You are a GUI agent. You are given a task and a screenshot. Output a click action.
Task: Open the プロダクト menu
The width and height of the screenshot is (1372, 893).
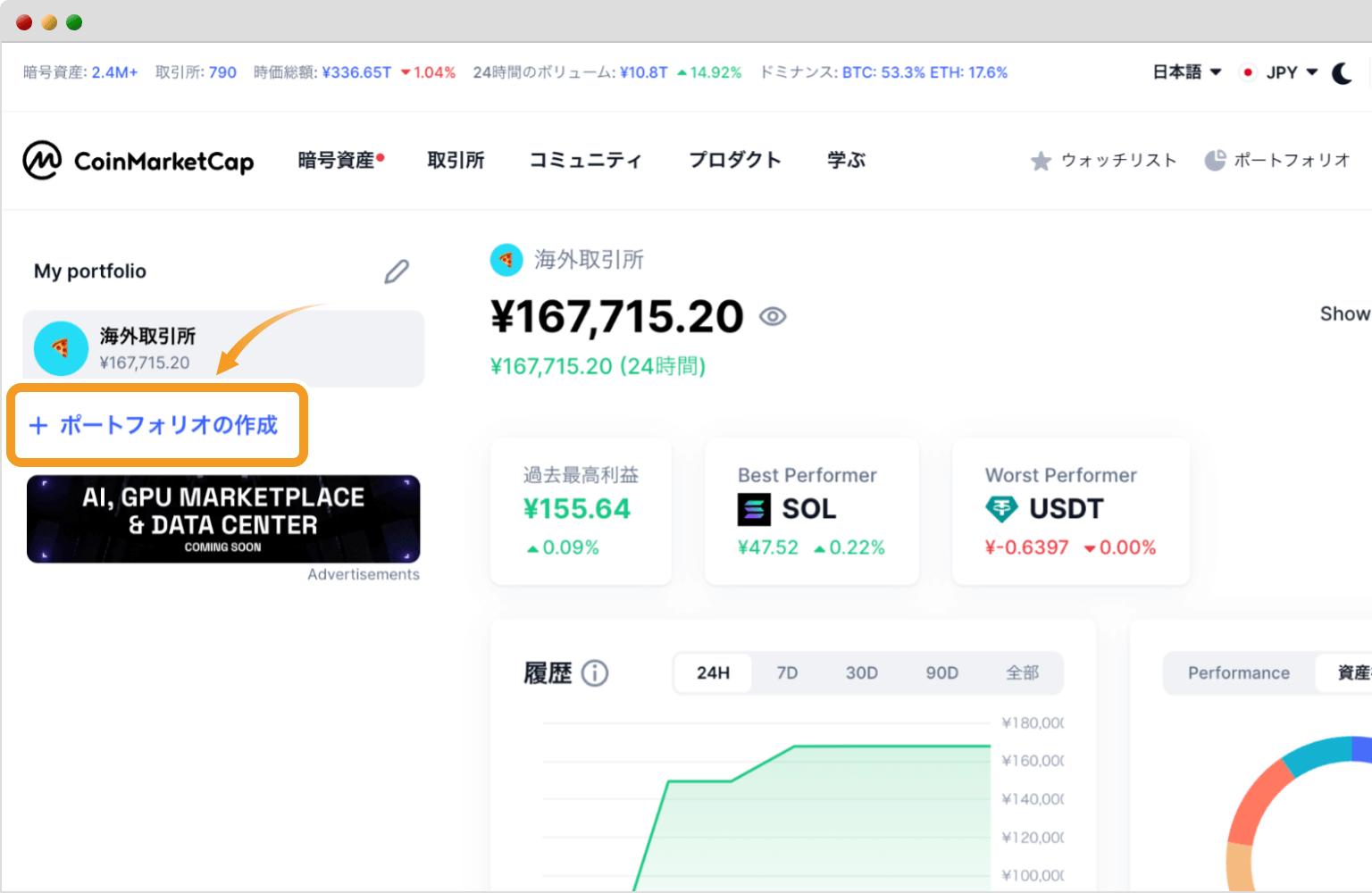pyautogui.click(x=735, y=160)
